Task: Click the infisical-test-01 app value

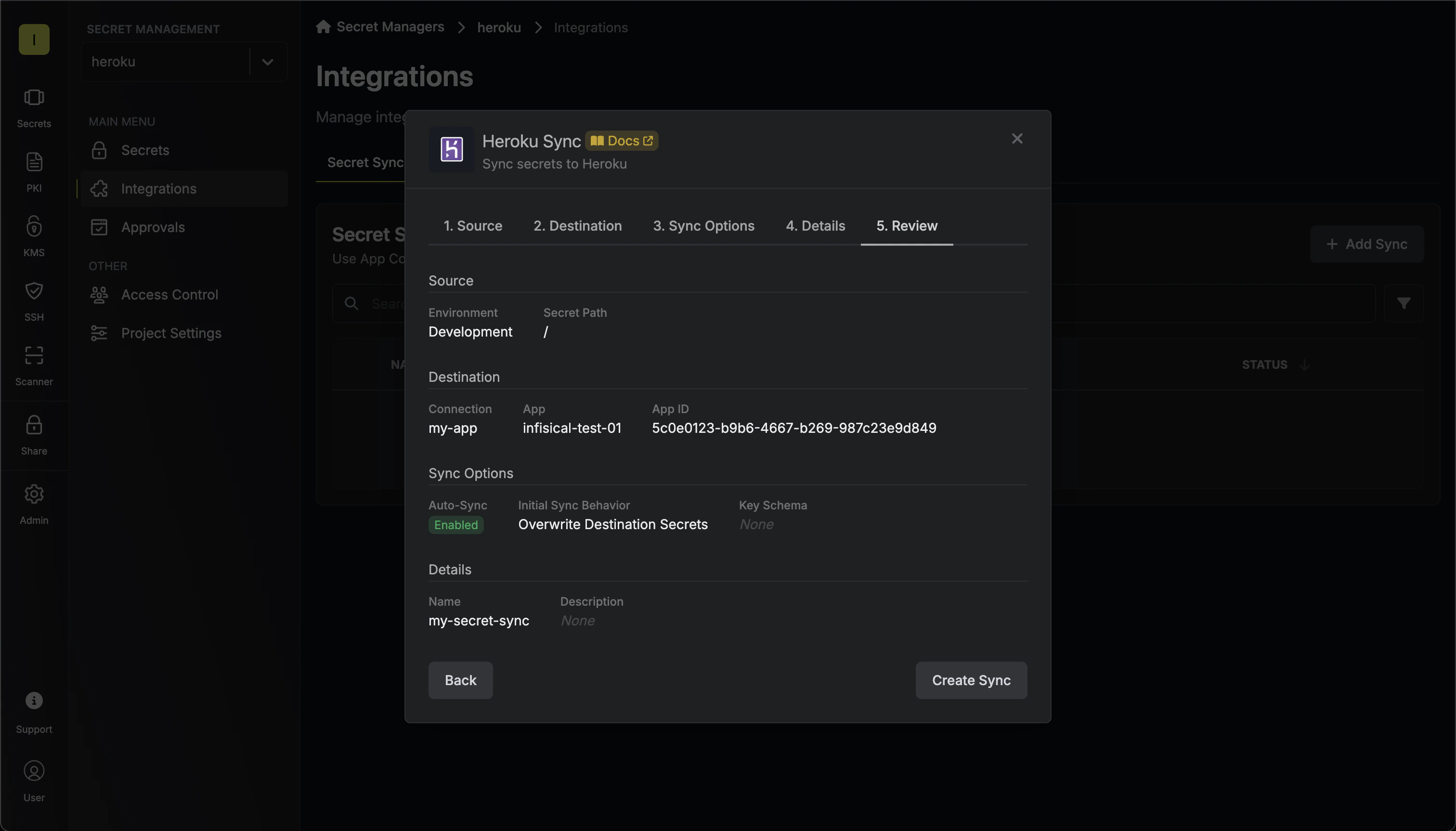Action: (x=572, y=428)
